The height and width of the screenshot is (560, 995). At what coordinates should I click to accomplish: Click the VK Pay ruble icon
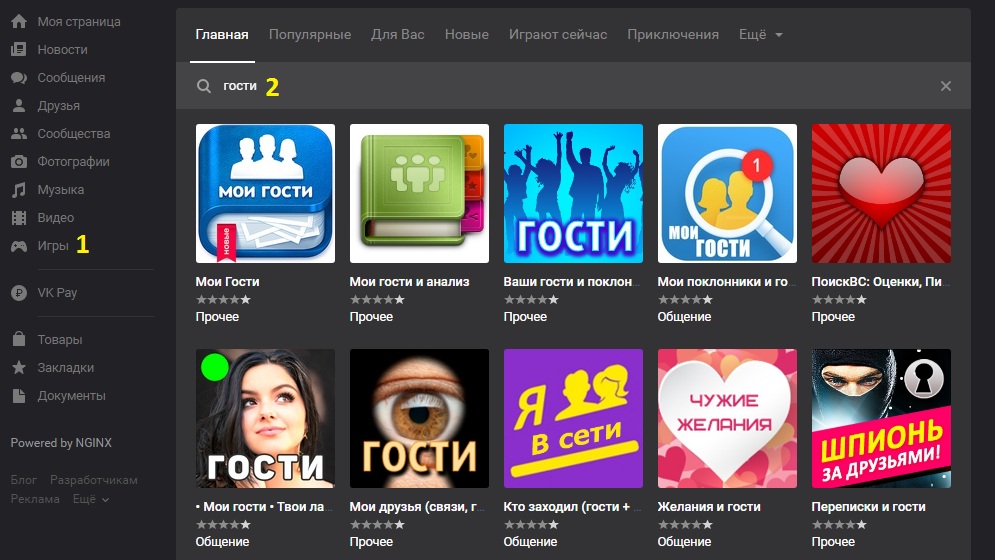pos(19,293)
